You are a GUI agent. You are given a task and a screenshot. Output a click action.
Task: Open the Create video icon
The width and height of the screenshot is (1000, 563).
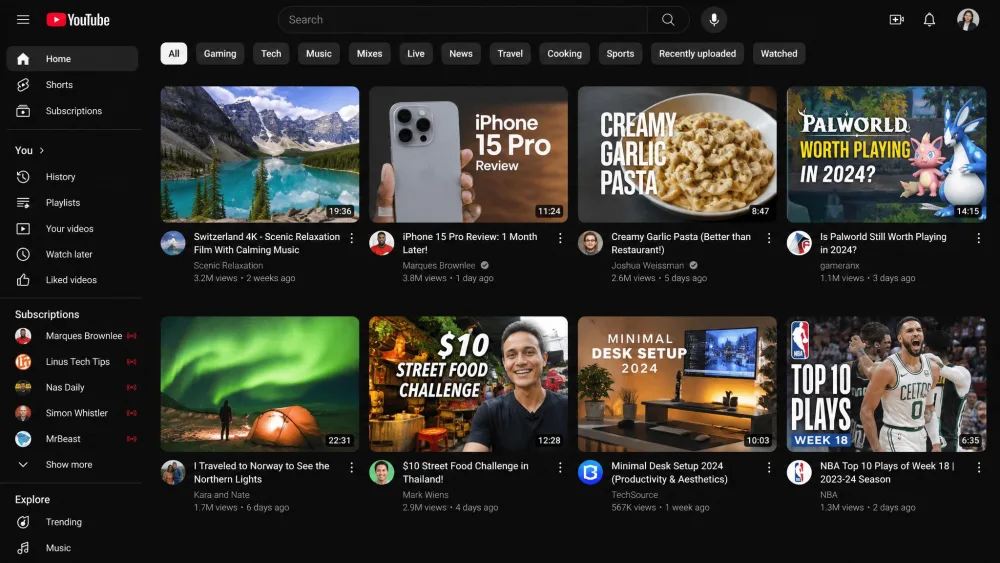pos(897,20)
